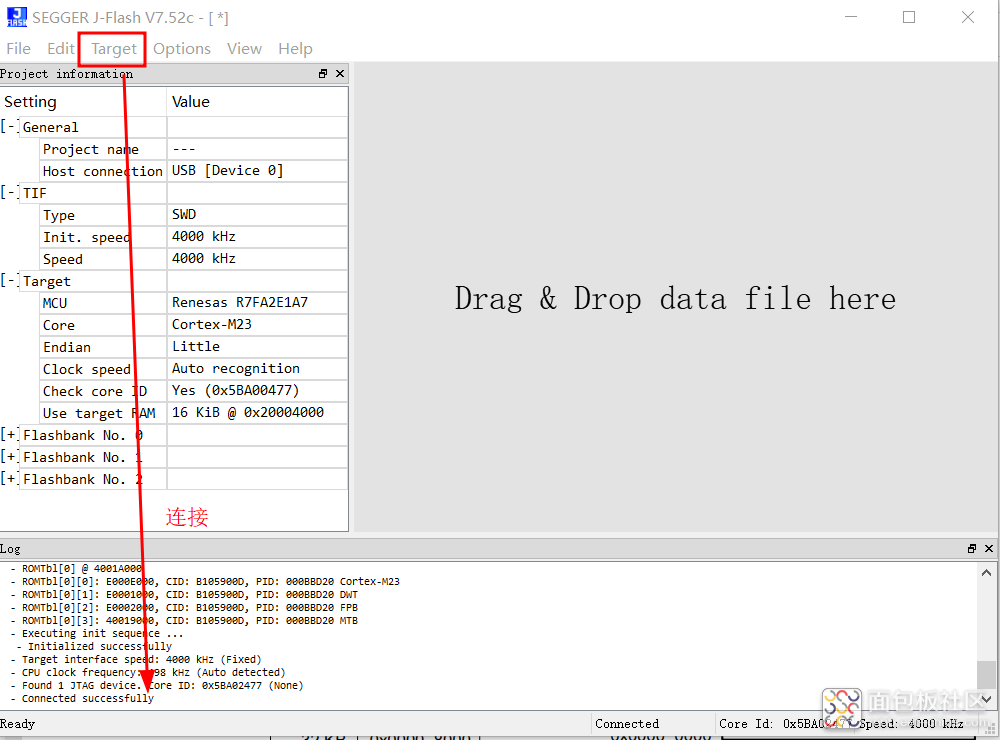Float the Log panel
This screenshot has height=740, width=1000.
point(971,549)
